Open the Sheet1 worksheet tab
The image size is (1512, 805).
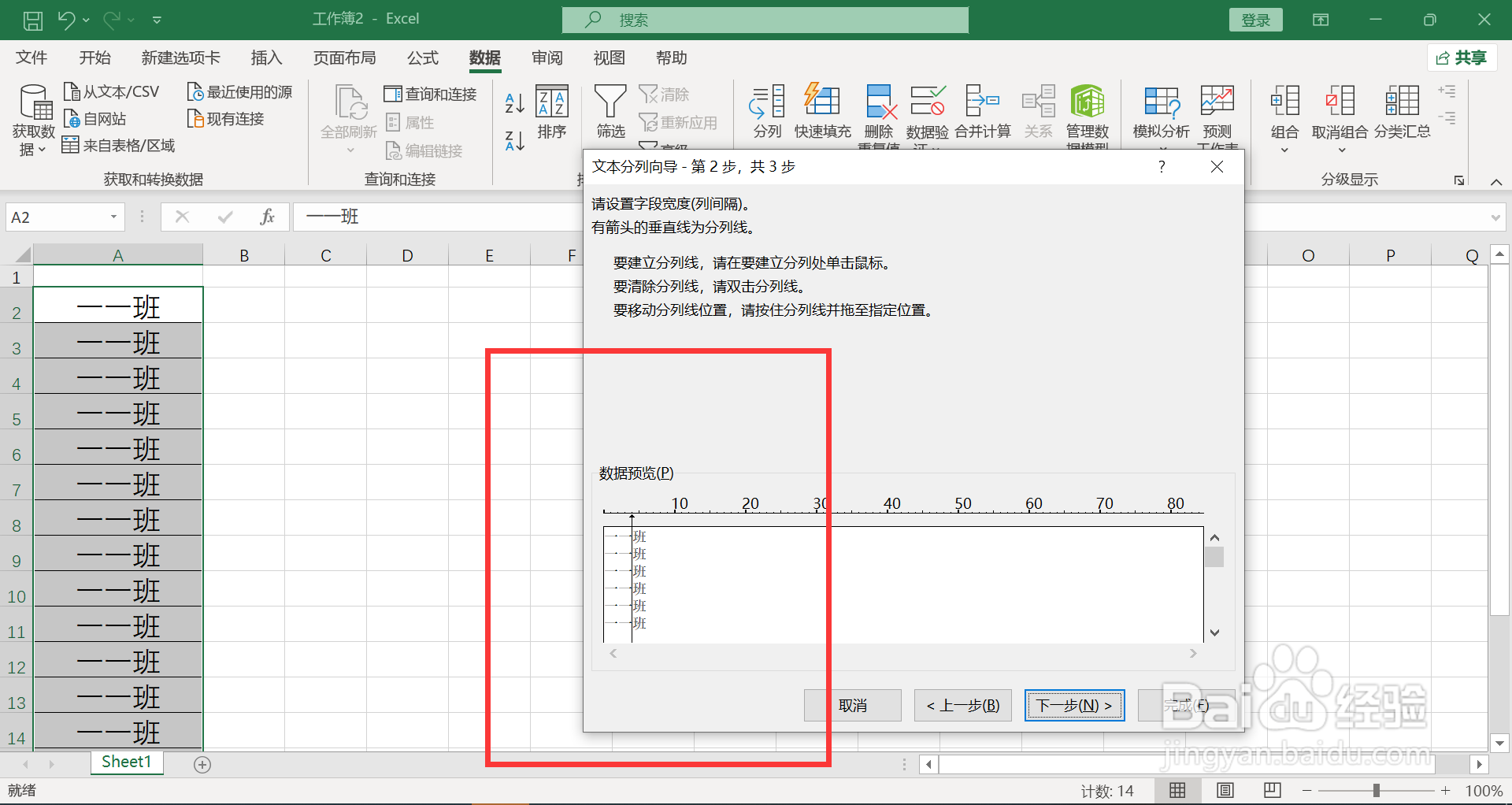pos(126,762)
